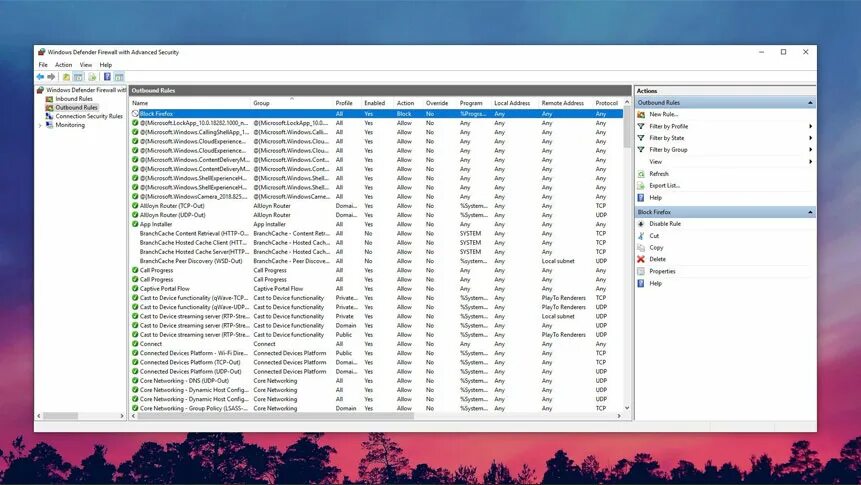The width and height of the screenshot is (861, 485).
Task: Click the blue Help toolbar icon
Action: (107, 77)
